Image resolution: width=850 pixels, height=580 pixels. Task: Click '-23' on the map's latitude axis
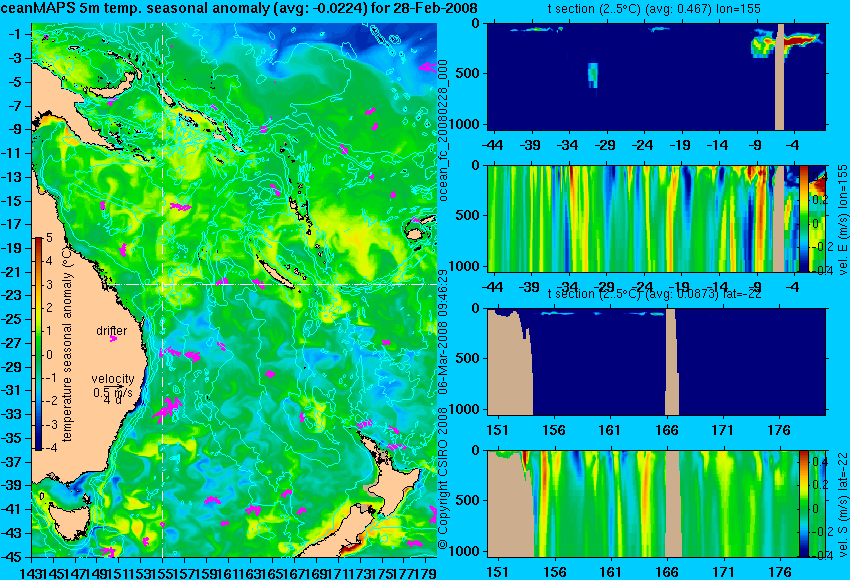(x=12, y=295)
